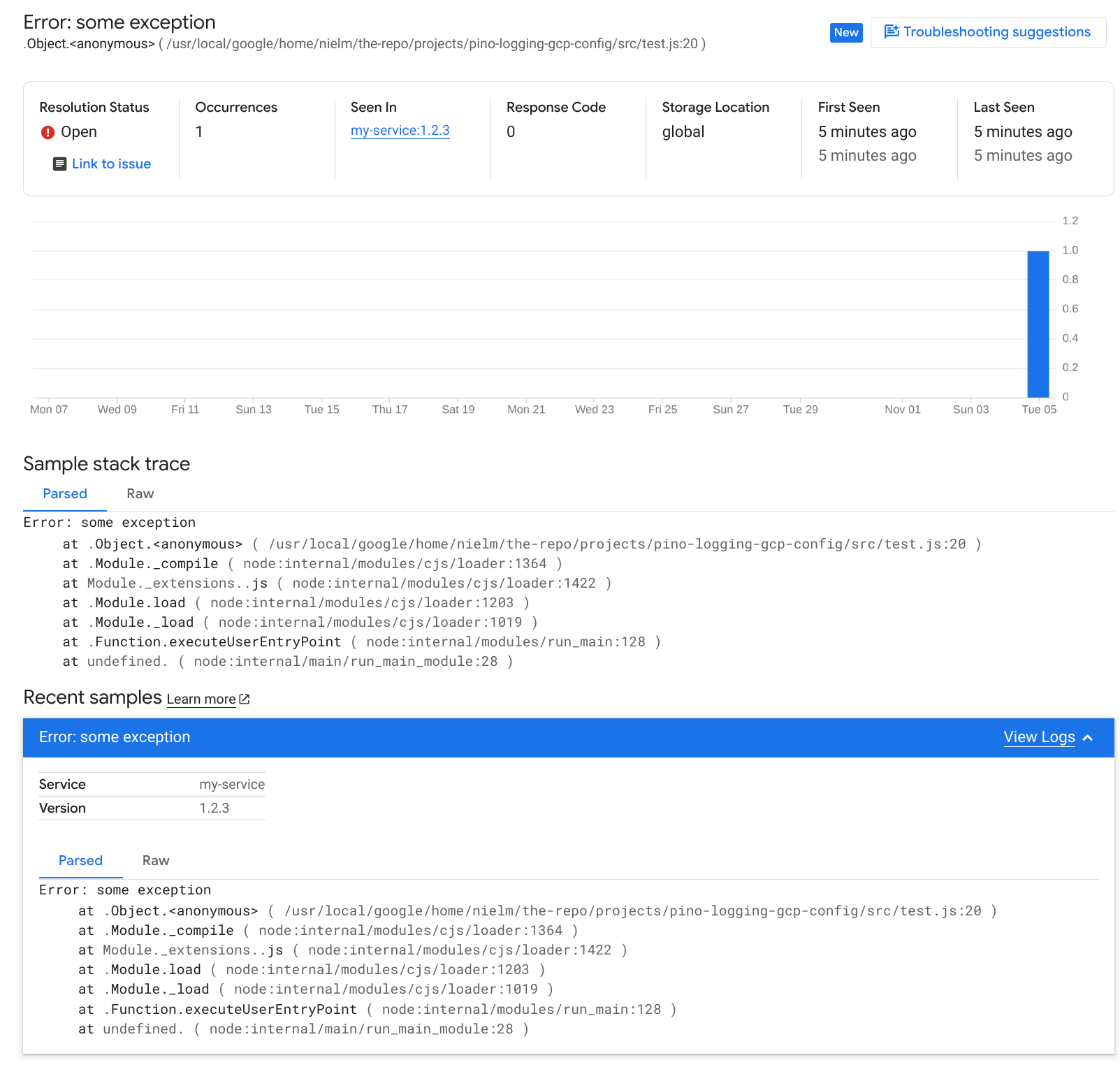This screenshot has width=1120, height=1081.
Task: Select Parsed tab in Sample stack trace
Action: [x=65, y=494]
